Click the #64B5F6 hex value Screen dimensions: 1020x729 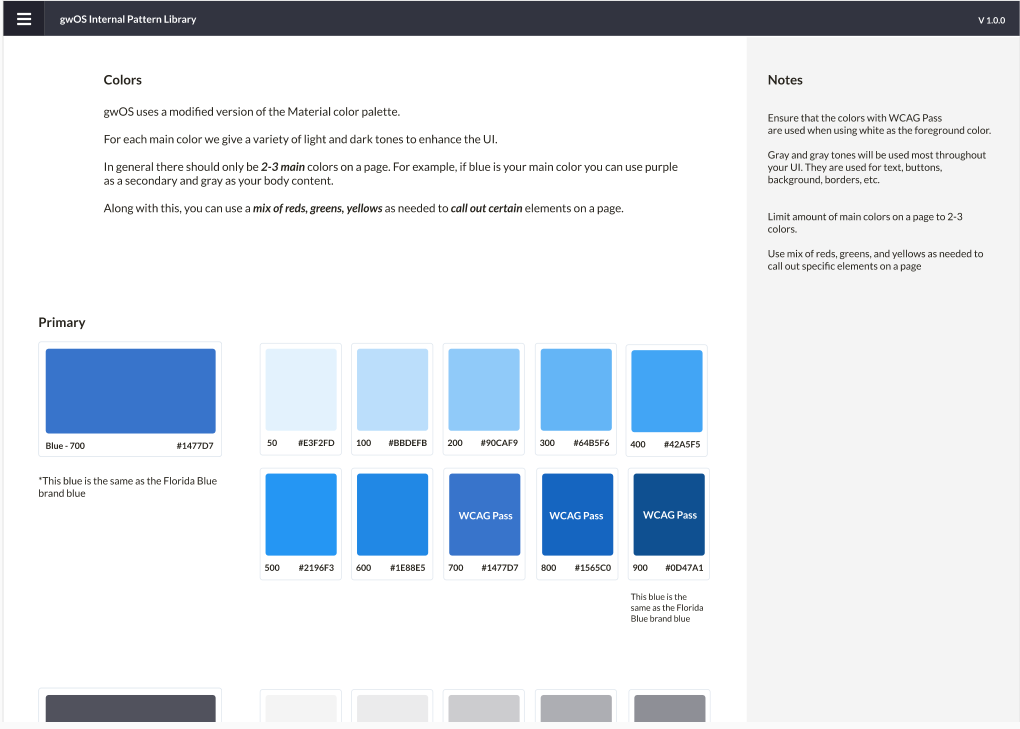click(591, 443)
